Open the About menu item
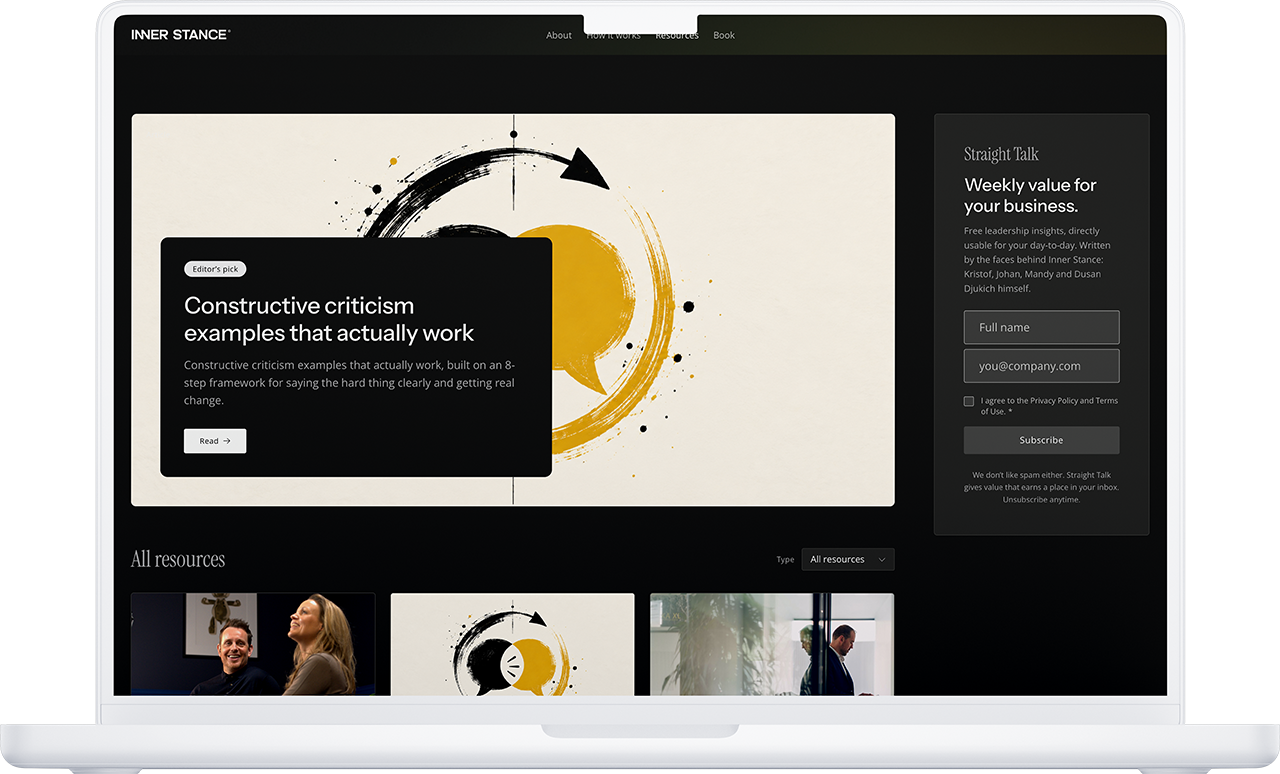This screenshot has height=774, width=1280. [559, 36]
